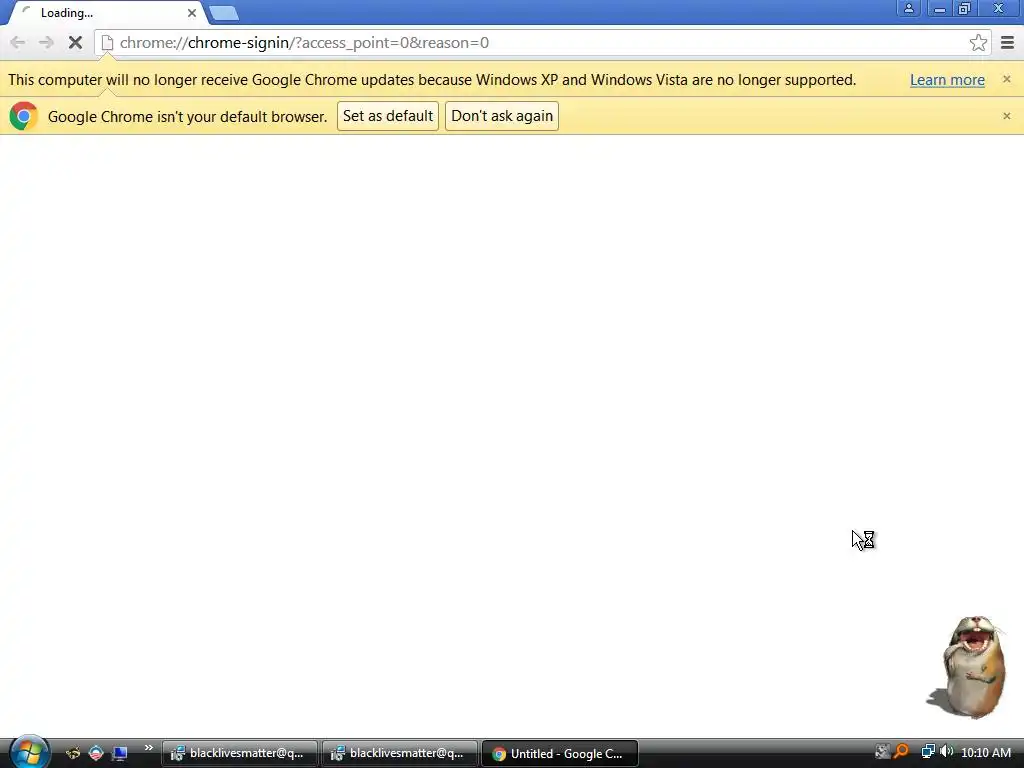Dismiss the default browser infobar
The height and width of the screenshot is (768, 1024).
(1006, 116)
